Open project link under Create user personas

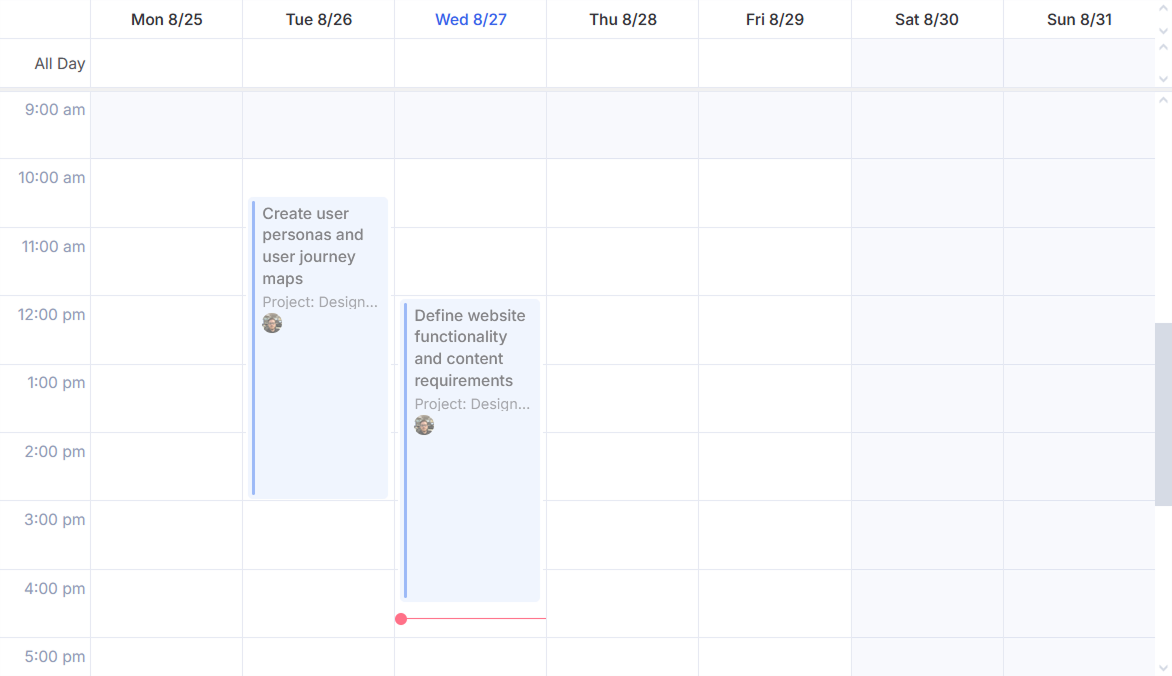coord(320,302)
